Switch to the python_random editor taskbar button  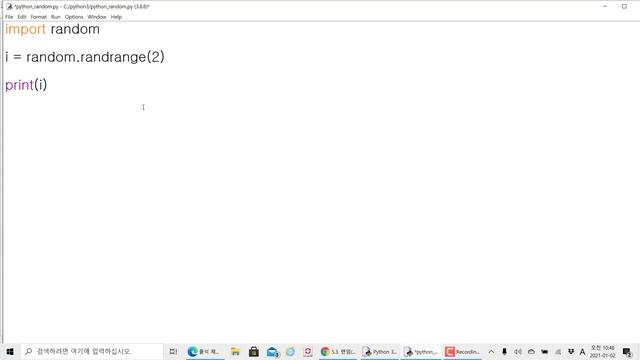click(x=422, y=351)
